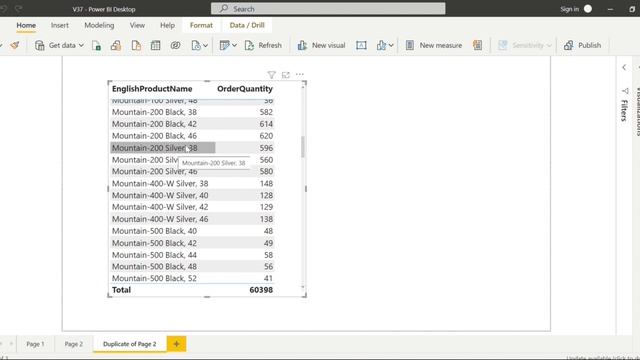
Task: Click the table's scroll down arrow
Action: point(302,286)
